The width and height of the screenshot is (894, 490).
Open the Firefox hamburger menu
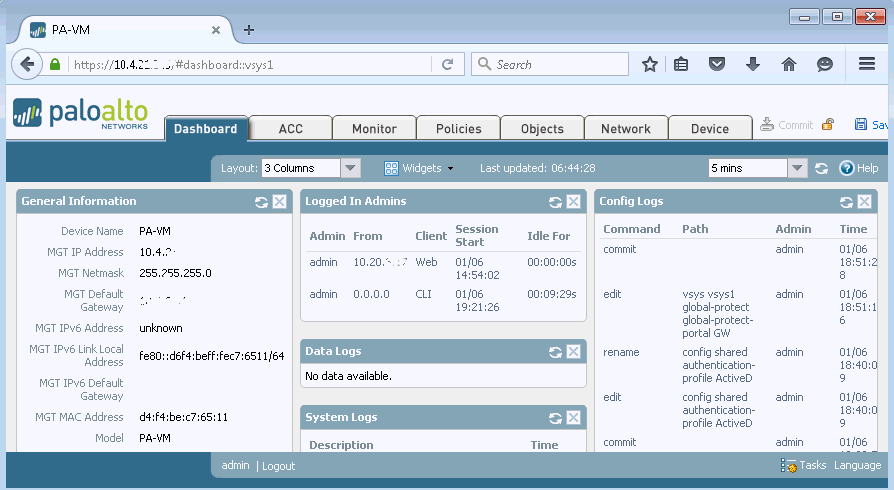[867, 64]
